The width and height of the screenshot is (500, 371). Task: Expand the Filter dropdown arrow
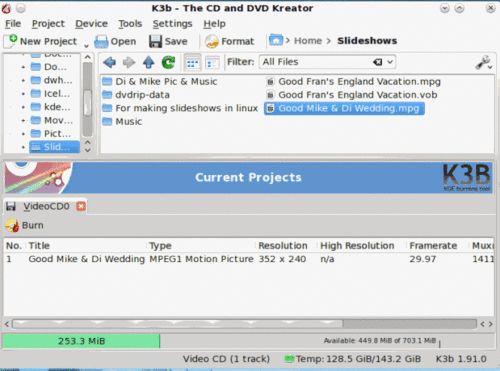(390, 62)
